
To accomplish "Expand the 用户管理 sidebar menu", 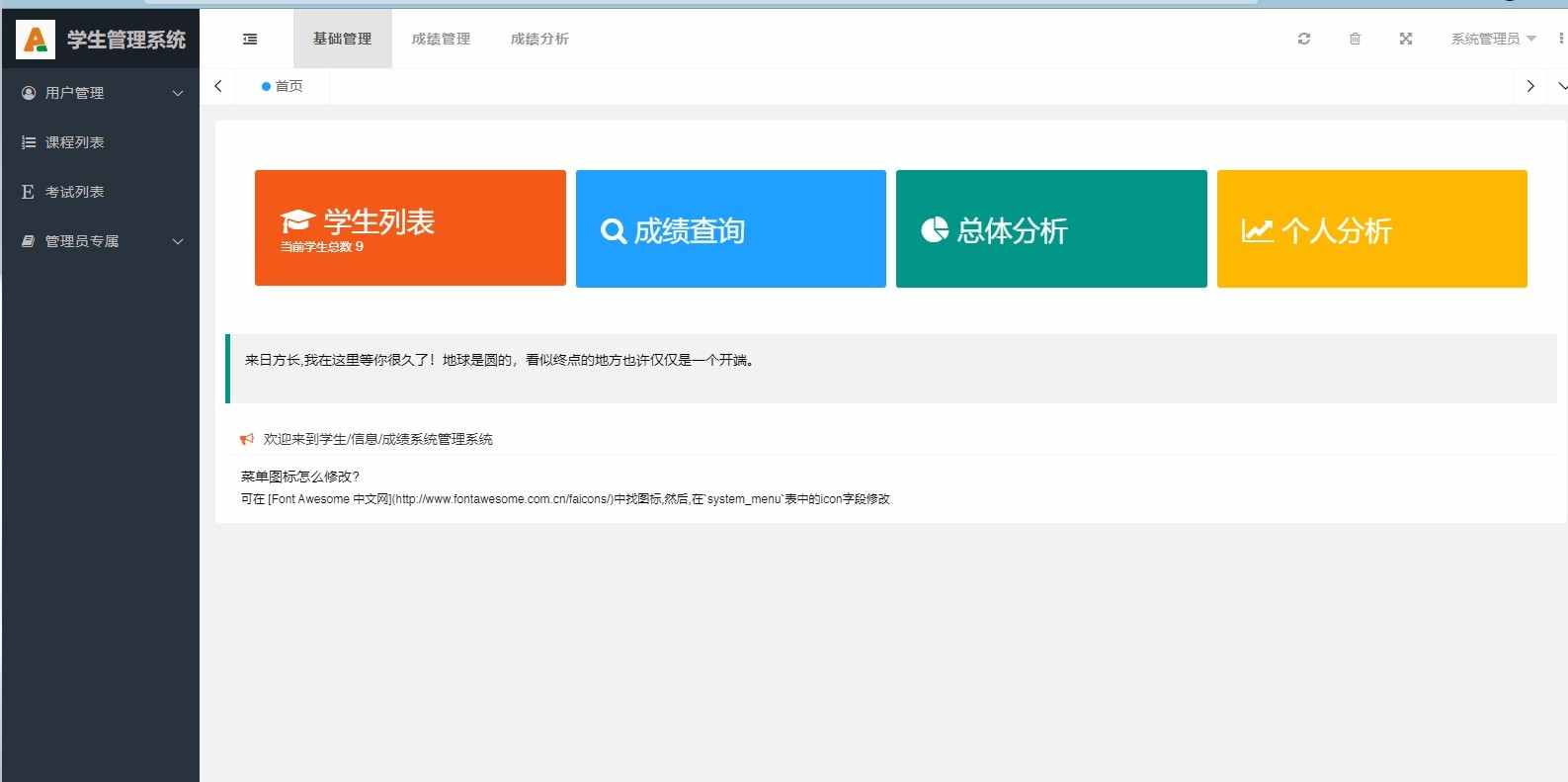I will coord(100,93).
